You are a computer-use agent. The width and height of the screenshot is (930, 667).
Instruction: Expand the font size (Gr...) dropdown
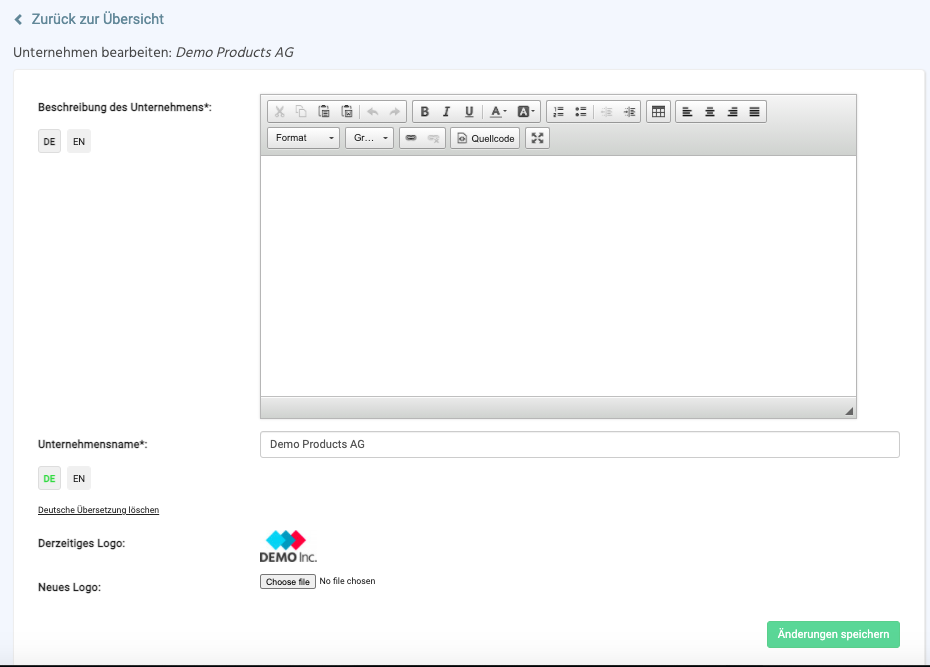(x=369, y=138)
